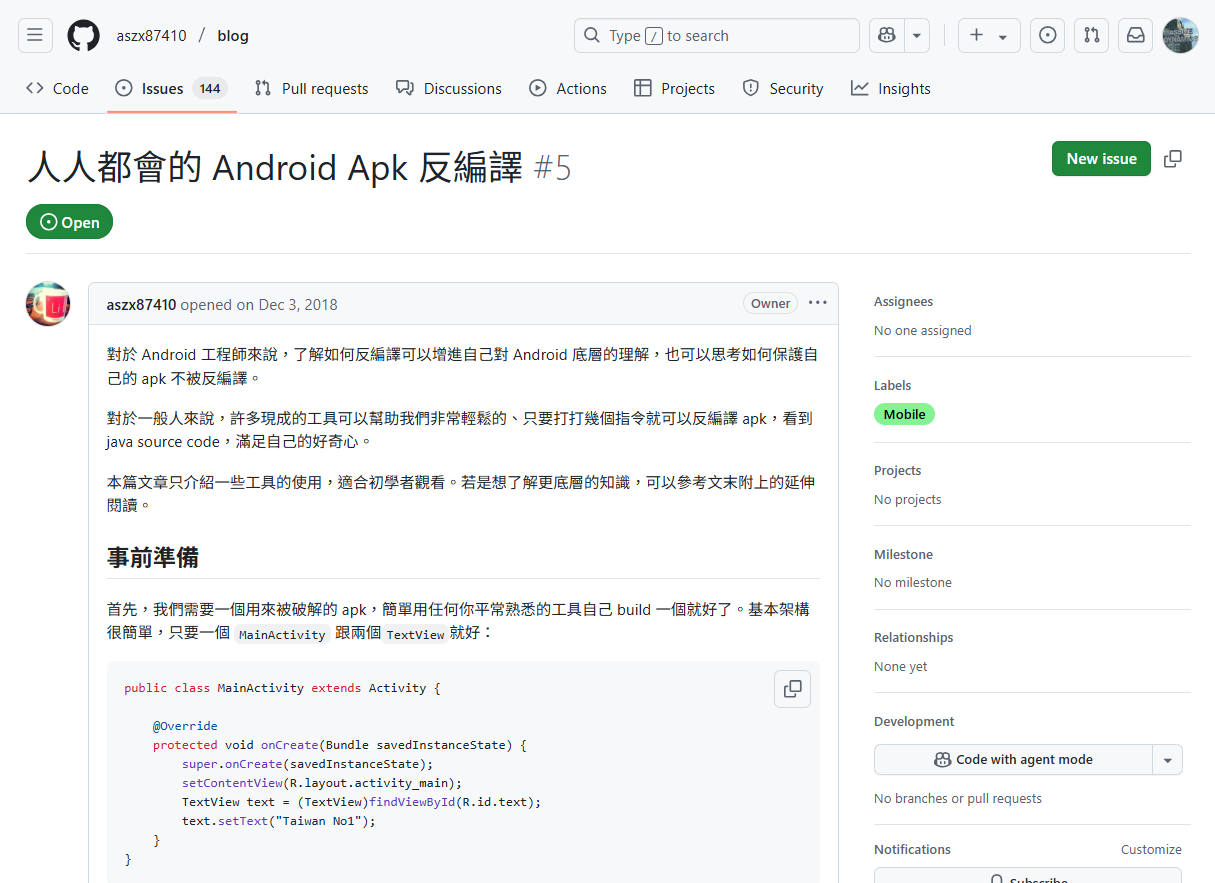Copy issue link icon beside New issue
1215x883 pixels.
1173,159
